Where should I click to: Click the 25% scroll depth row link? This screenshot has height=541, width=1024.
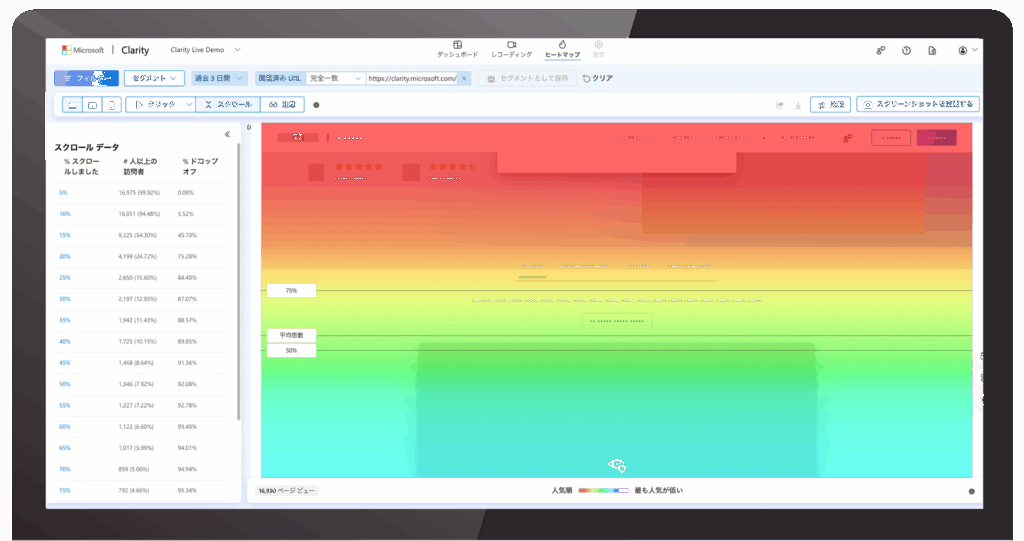(x=65, y=278)
